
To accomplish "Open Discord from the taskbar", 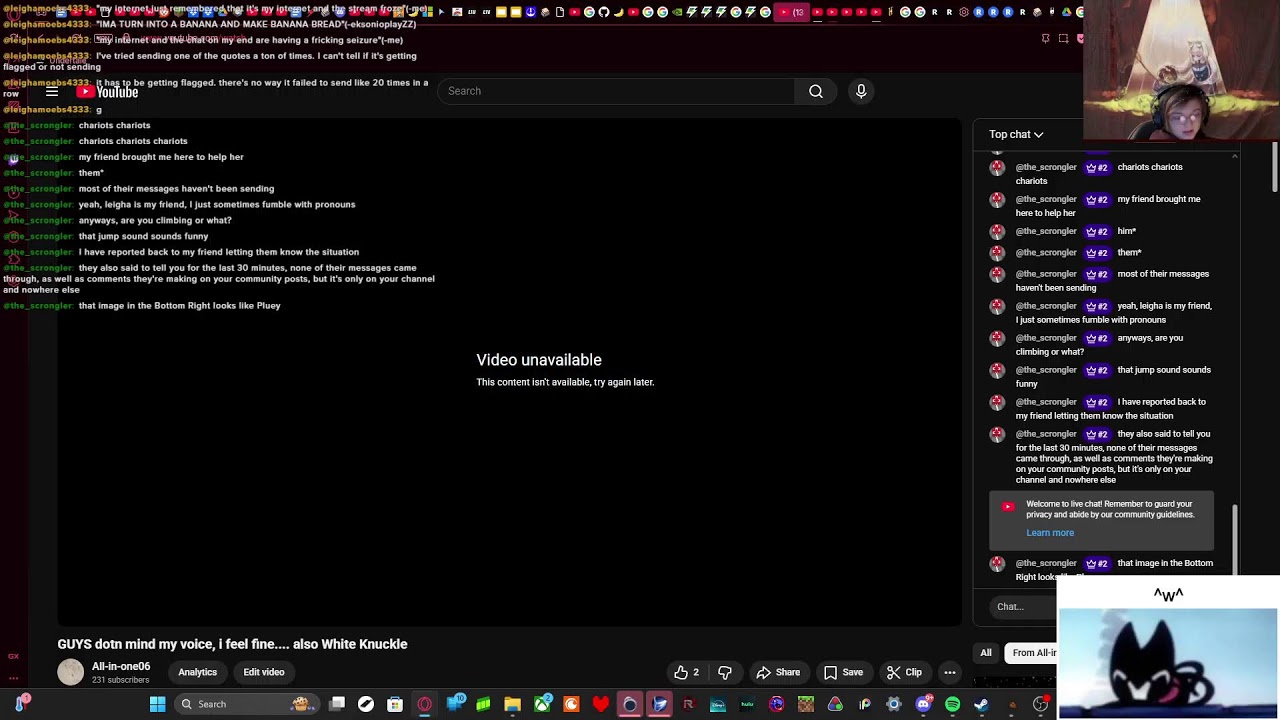I will [923, 704].
